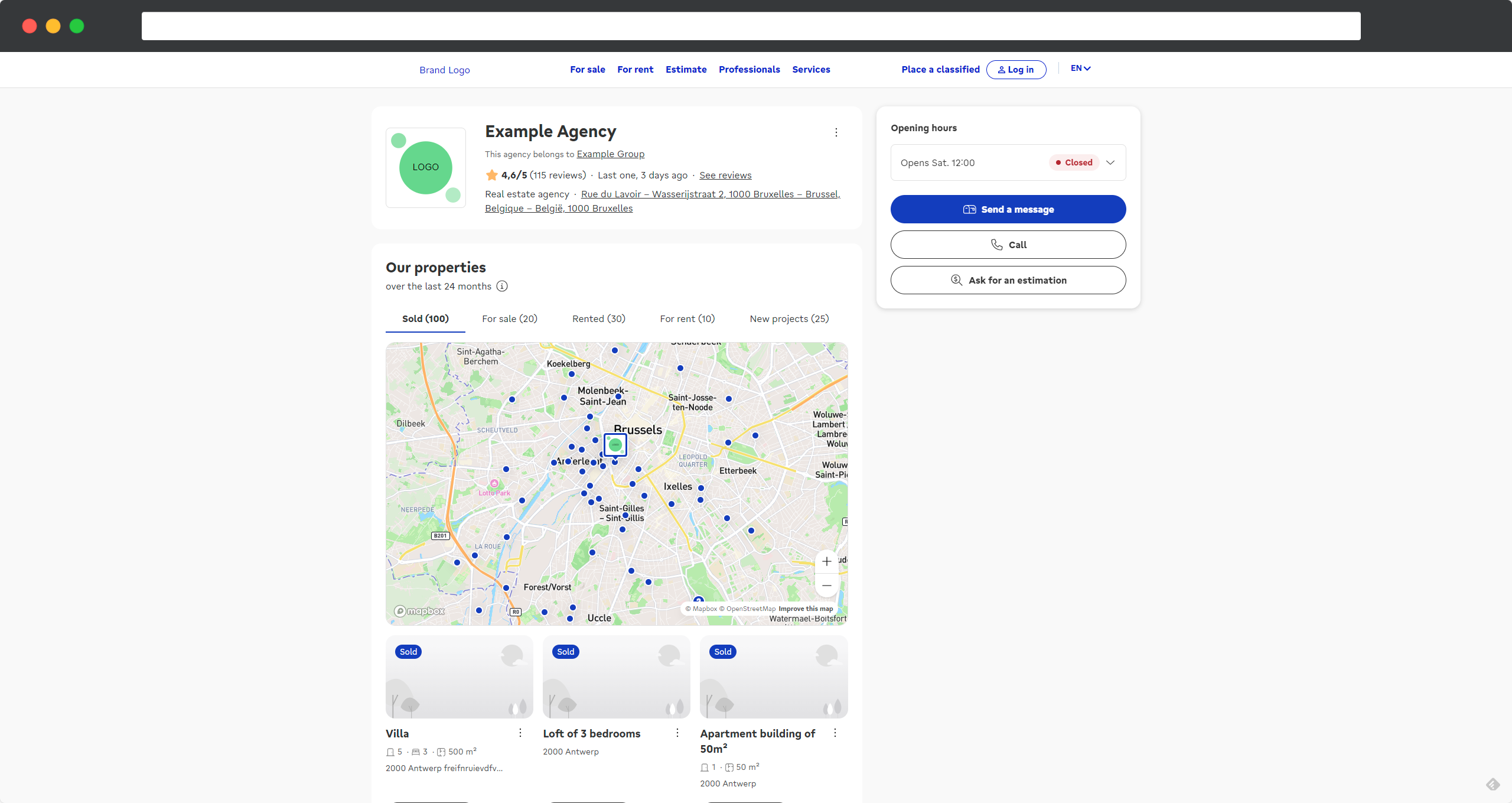
Task: Click the Villa listing title
Action: click(397, 733)
